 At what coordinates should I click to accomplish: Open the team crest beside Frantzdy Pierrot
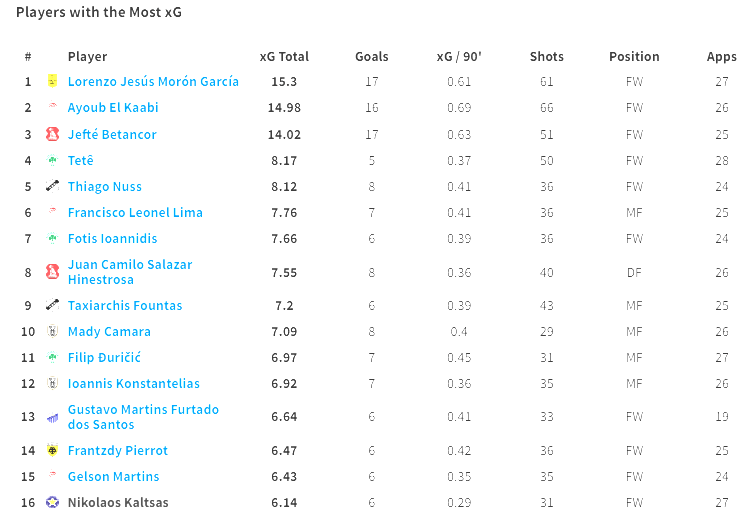pos(52,450)
